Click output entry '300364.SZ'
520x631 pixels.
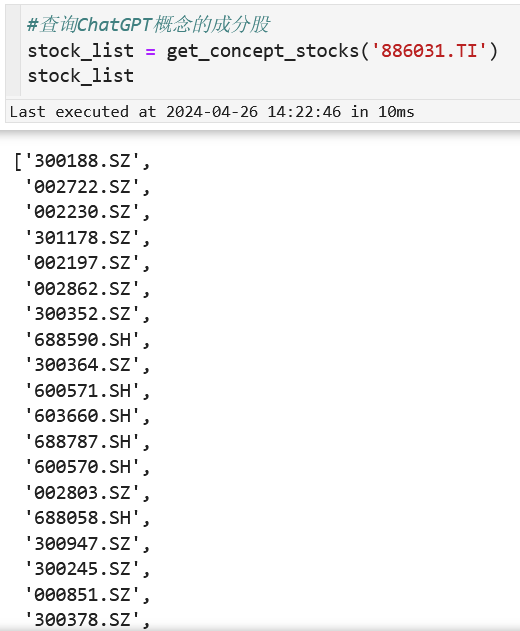(x=82, y=365)
